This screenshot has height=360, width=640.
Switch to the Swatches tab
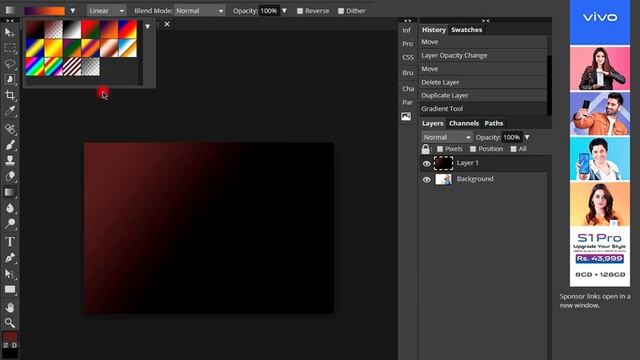pyautogui.click(x=467, y=30)
